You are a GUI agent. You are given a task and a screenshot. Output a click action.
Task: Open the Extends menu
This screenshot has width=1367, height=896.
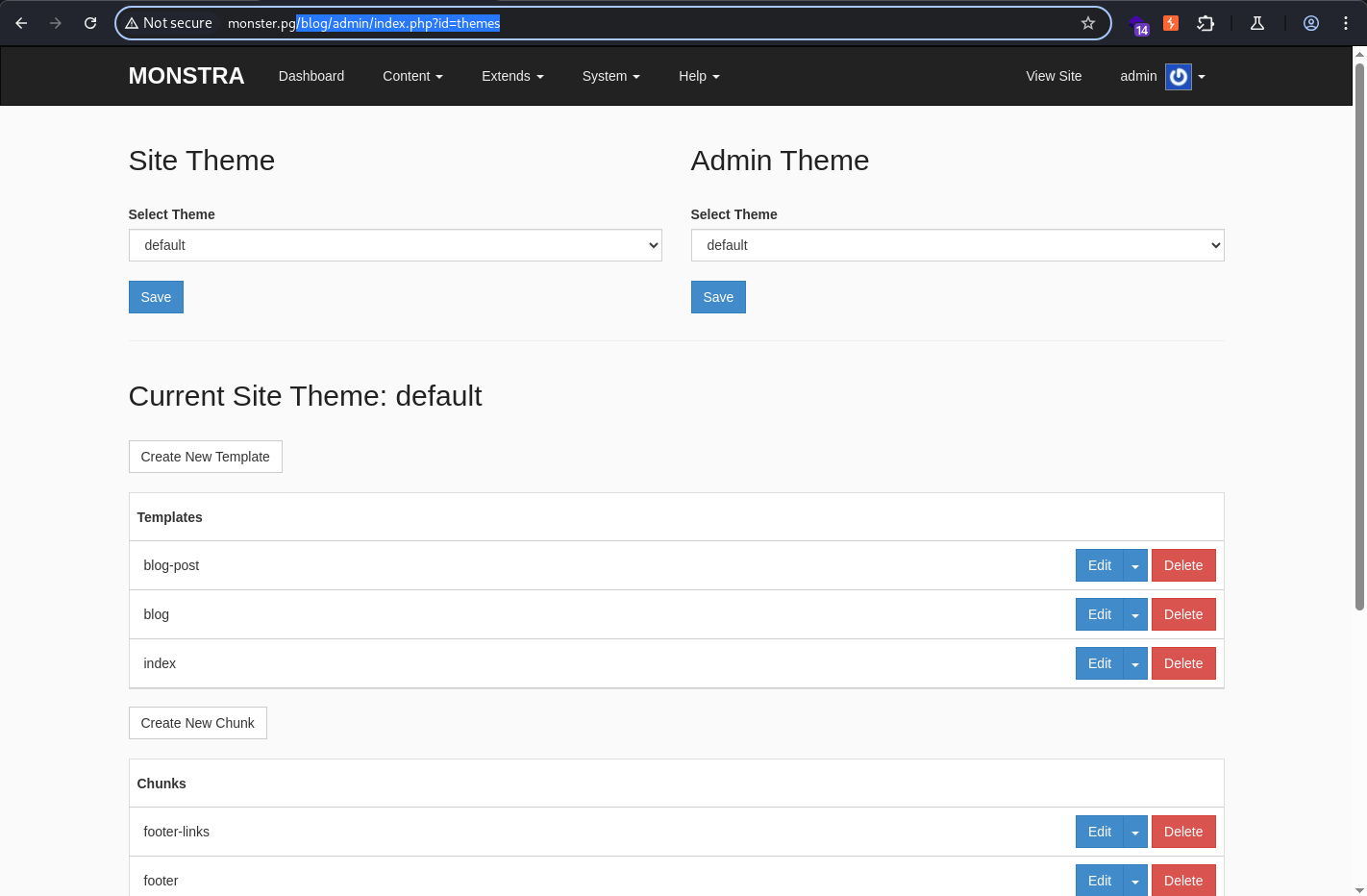(512, 76)
